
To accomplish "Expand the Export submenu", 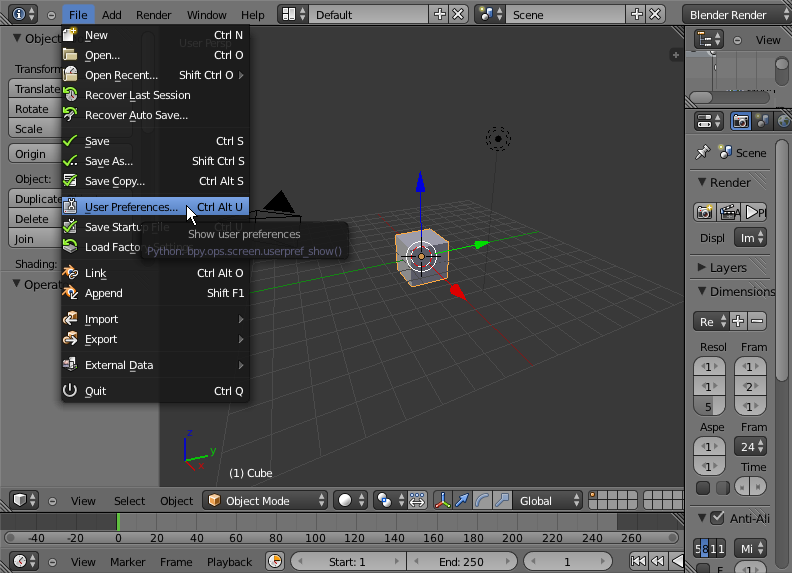I will click(156, 339).
